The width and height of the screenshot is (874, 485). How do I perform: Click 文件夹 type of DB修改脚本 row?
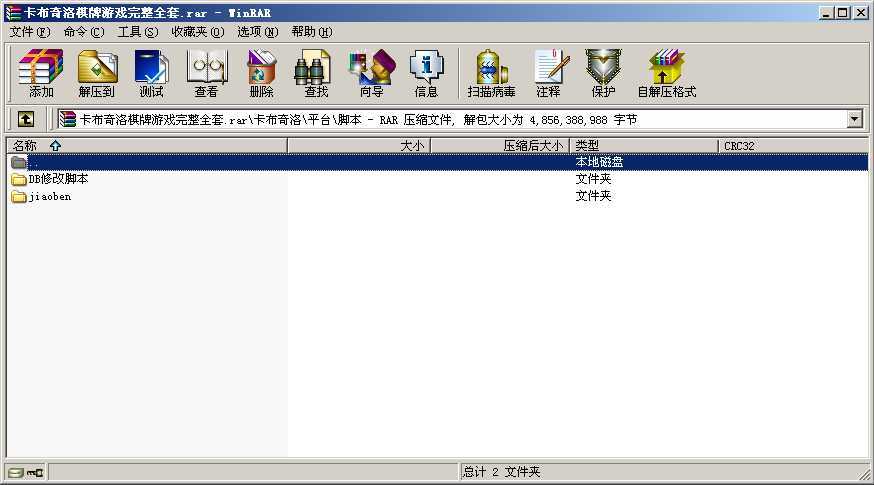pyautogui.click(x=593, y=179)
